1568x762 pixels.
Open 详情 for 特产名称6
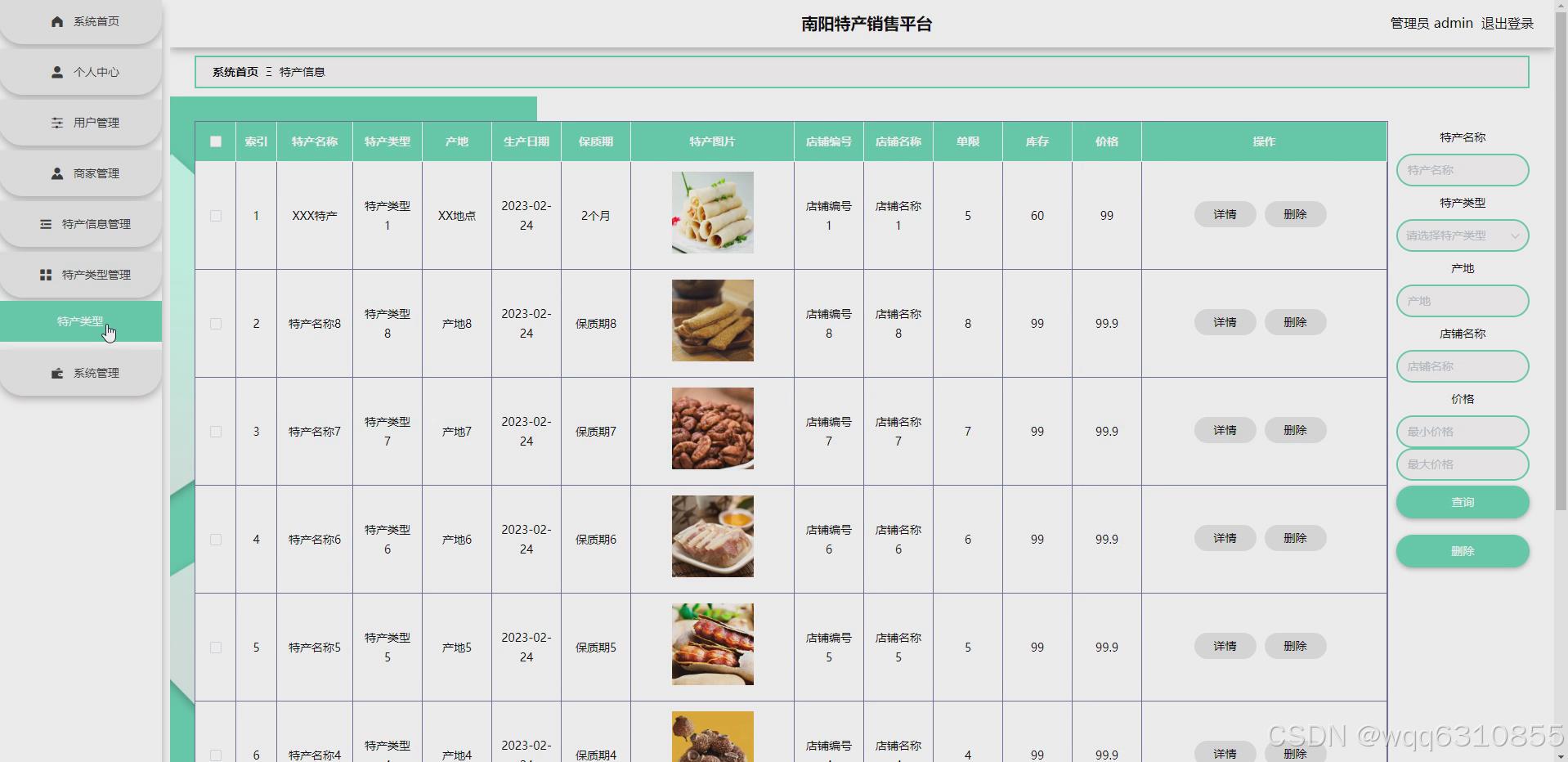click(x=1225, y=538)
